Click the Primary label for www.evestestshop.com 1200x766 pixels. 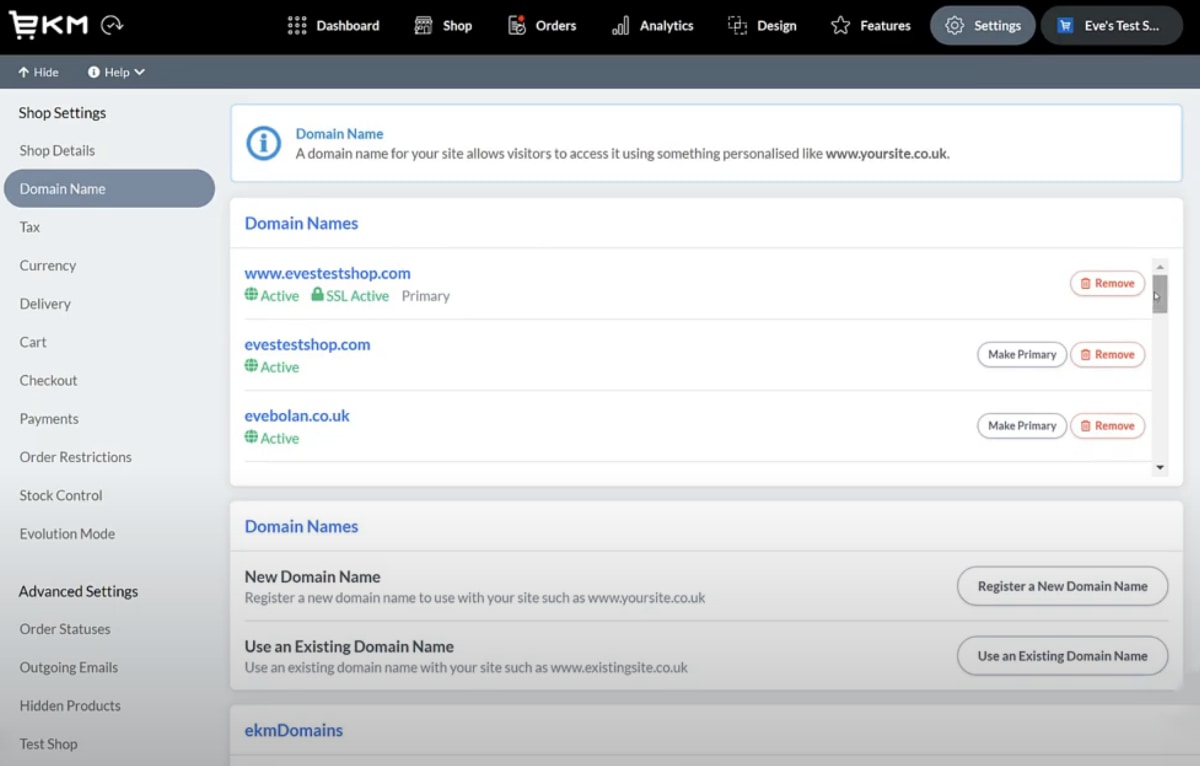426,296
